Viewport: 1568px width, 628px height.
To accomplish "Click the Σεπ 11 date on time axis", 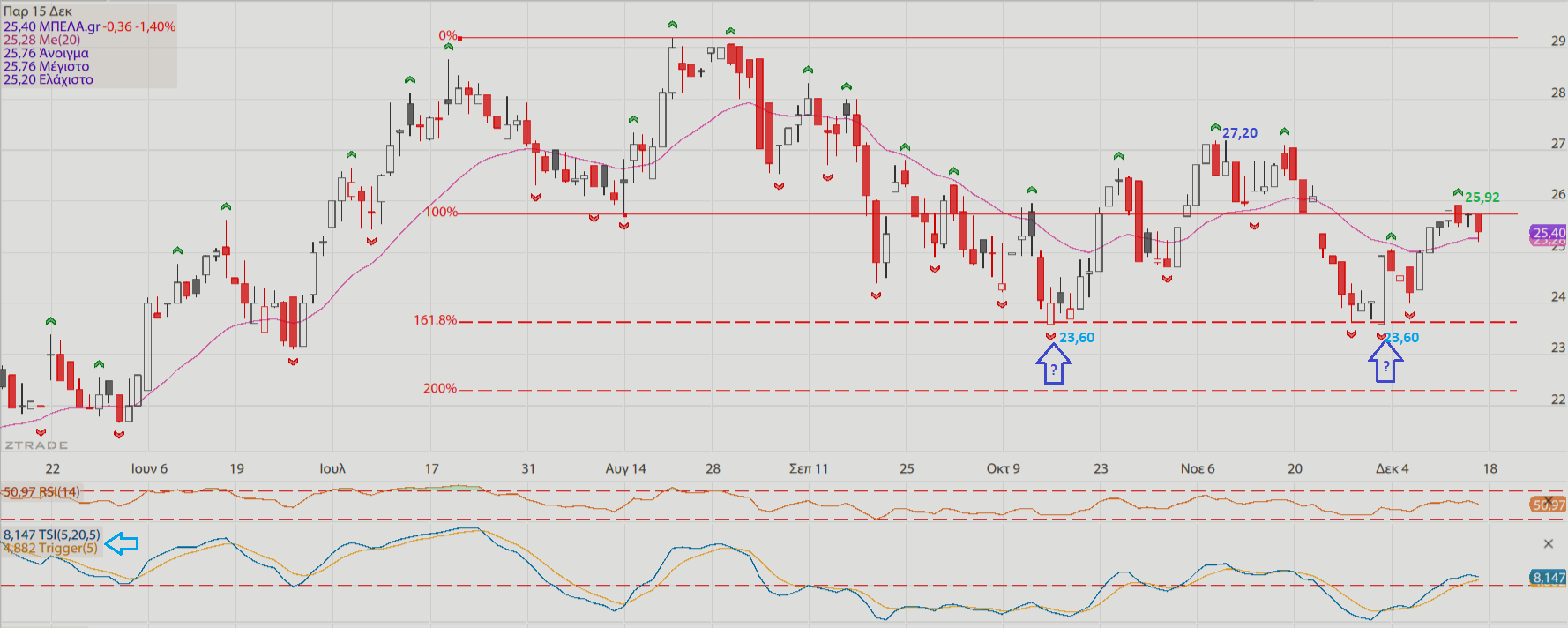I will (809, 468).
